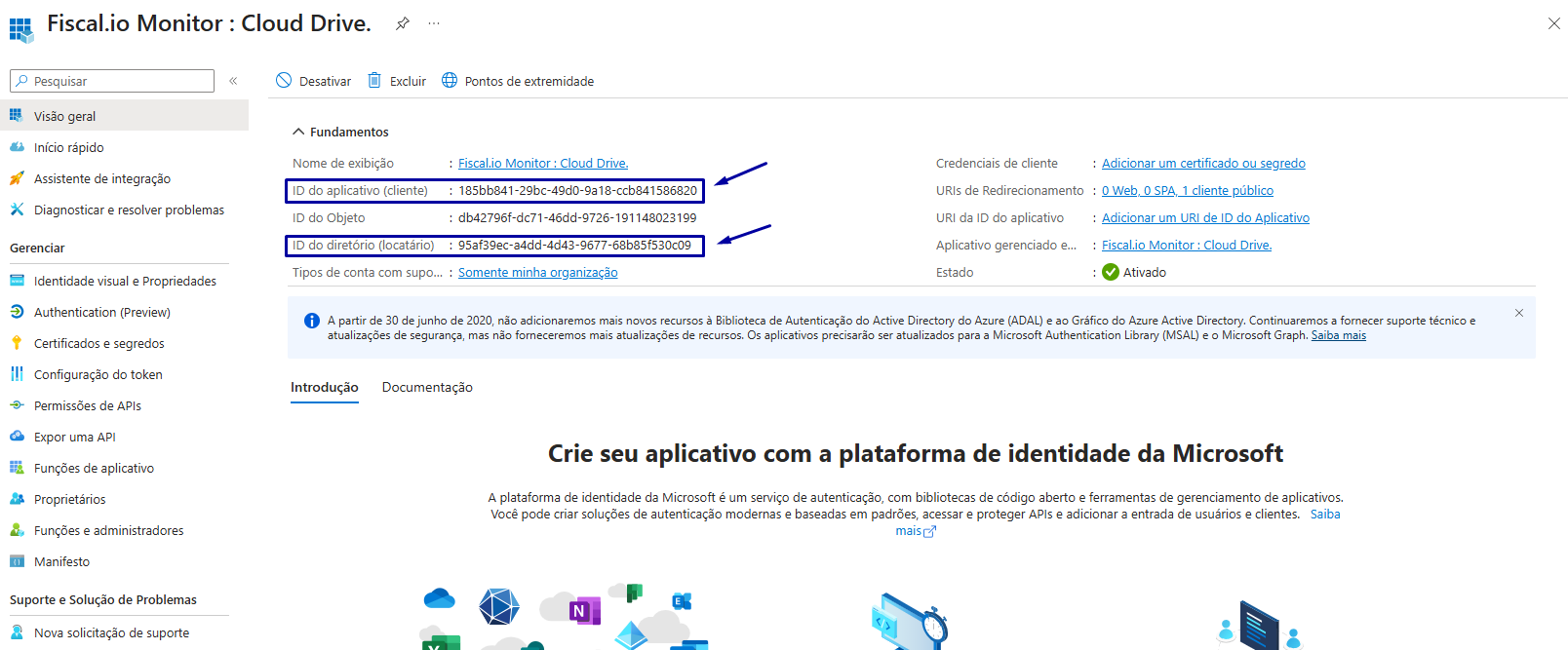Click the Certificados e segredos key icon

17,343
